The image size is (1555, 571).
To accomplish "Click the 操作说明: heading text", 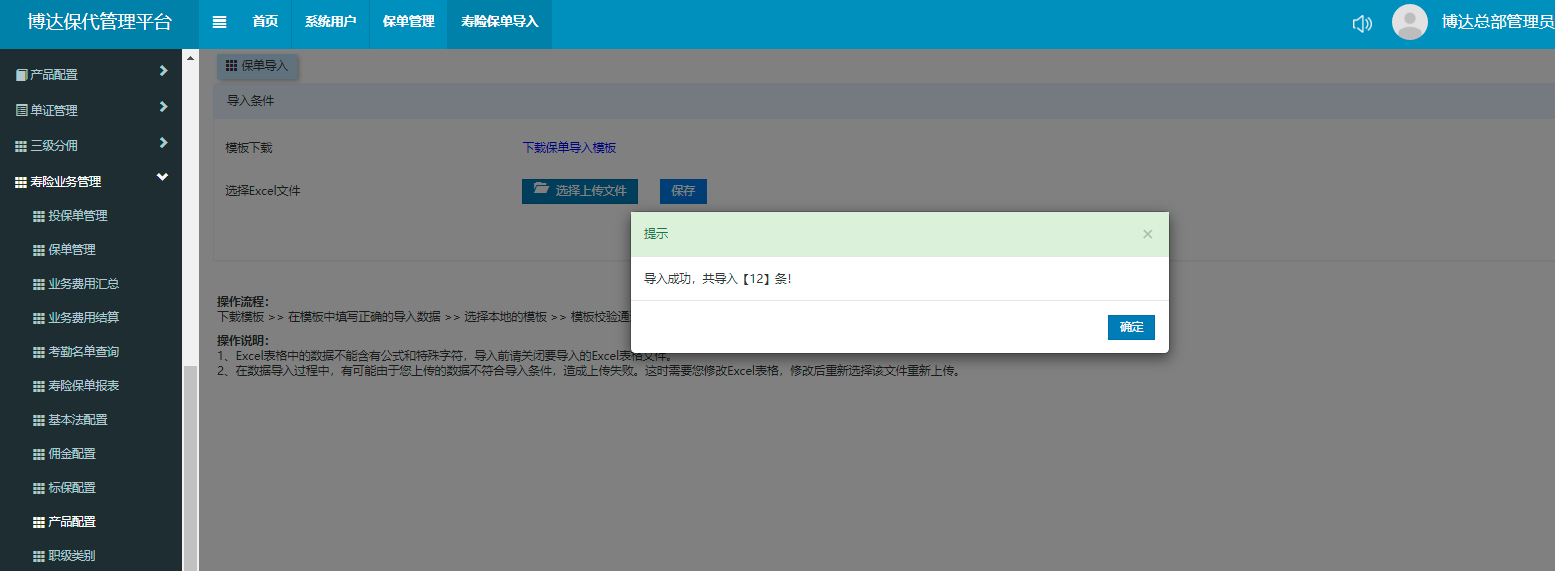I will tap(243, 341).
